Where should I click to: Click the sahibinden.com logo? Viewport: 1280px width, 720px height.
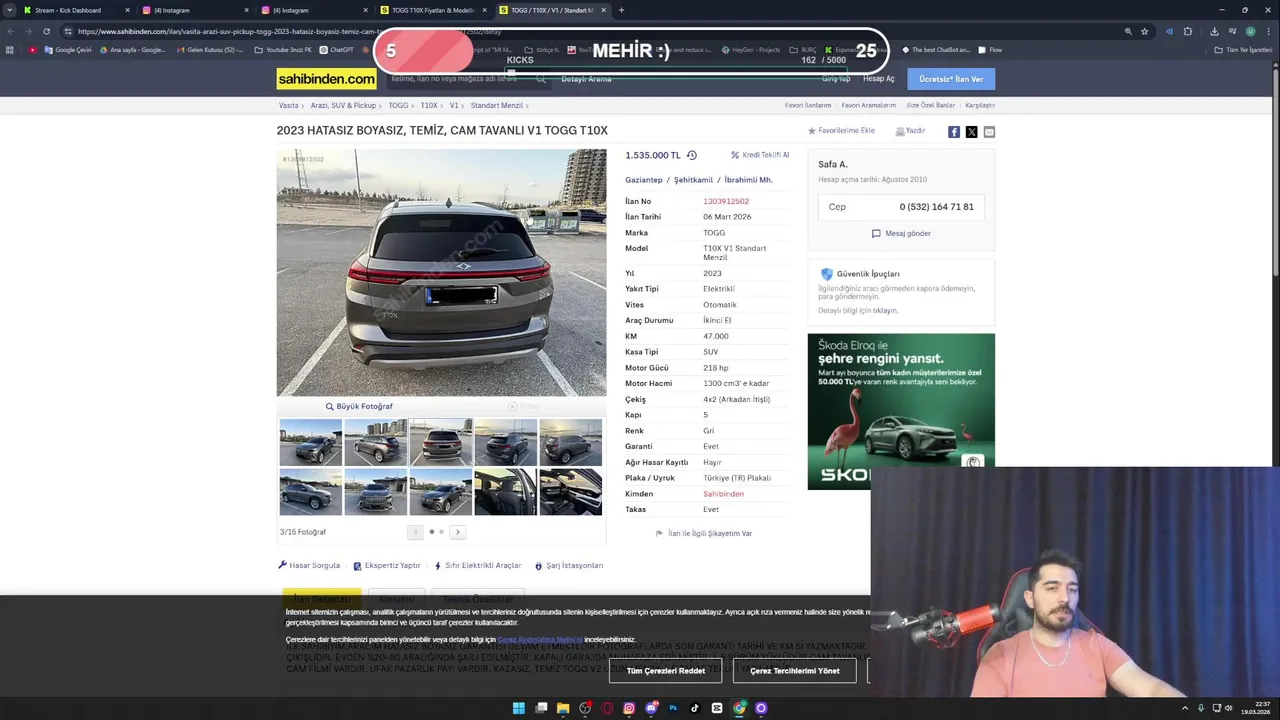[x=326, y=78]
